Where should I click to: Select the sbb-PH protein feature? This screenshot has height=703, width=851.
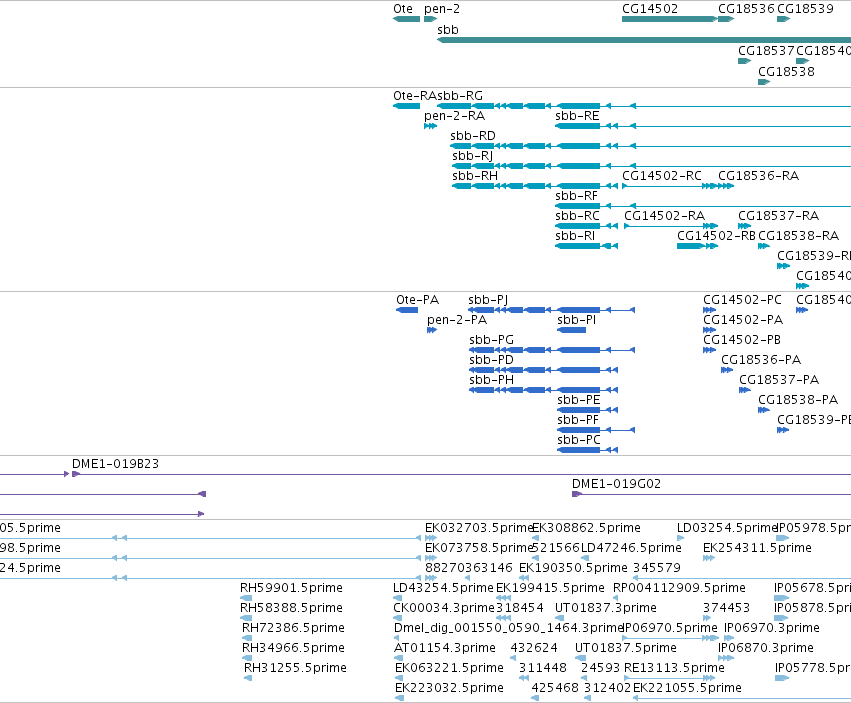coord(543,390)
